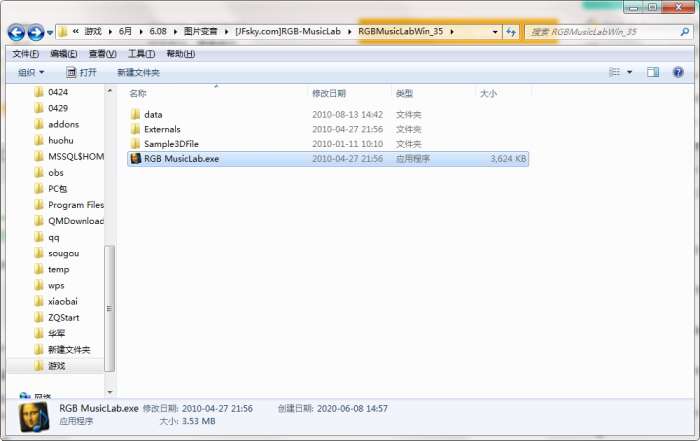Screen dimensions: 700x441
Task: Click the change view icon
Action: [614, 72]
